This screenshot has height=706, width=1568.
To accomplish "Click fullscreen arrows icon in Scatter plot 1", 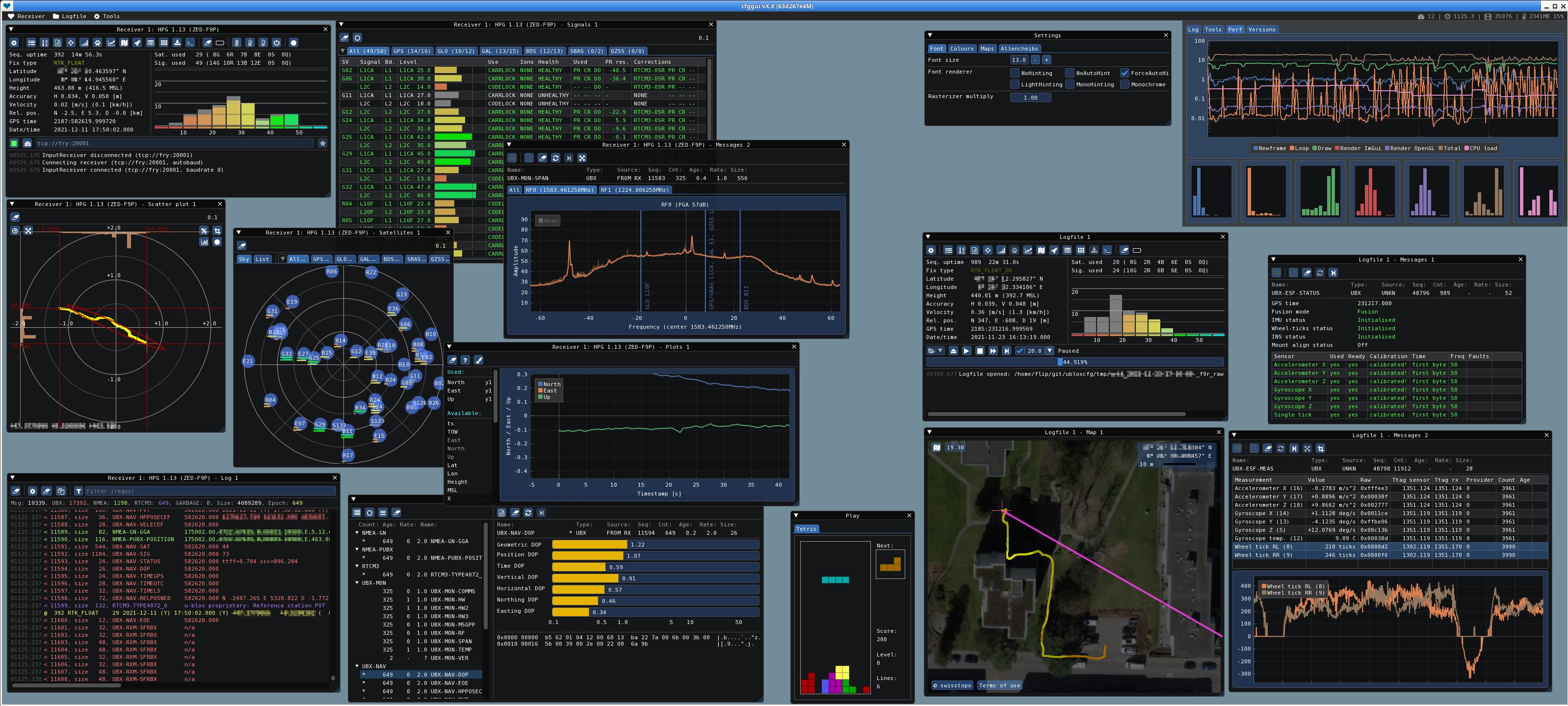I will [28, 231].
